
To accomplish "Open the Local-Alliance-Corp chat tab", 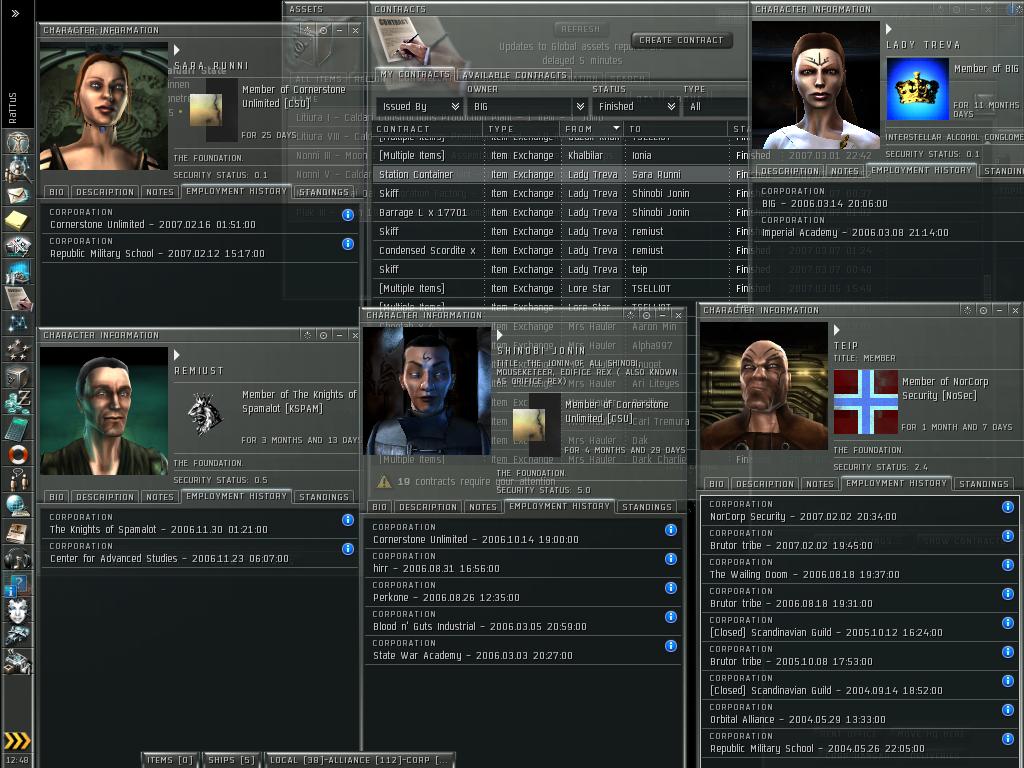I will tap(359, 760).
